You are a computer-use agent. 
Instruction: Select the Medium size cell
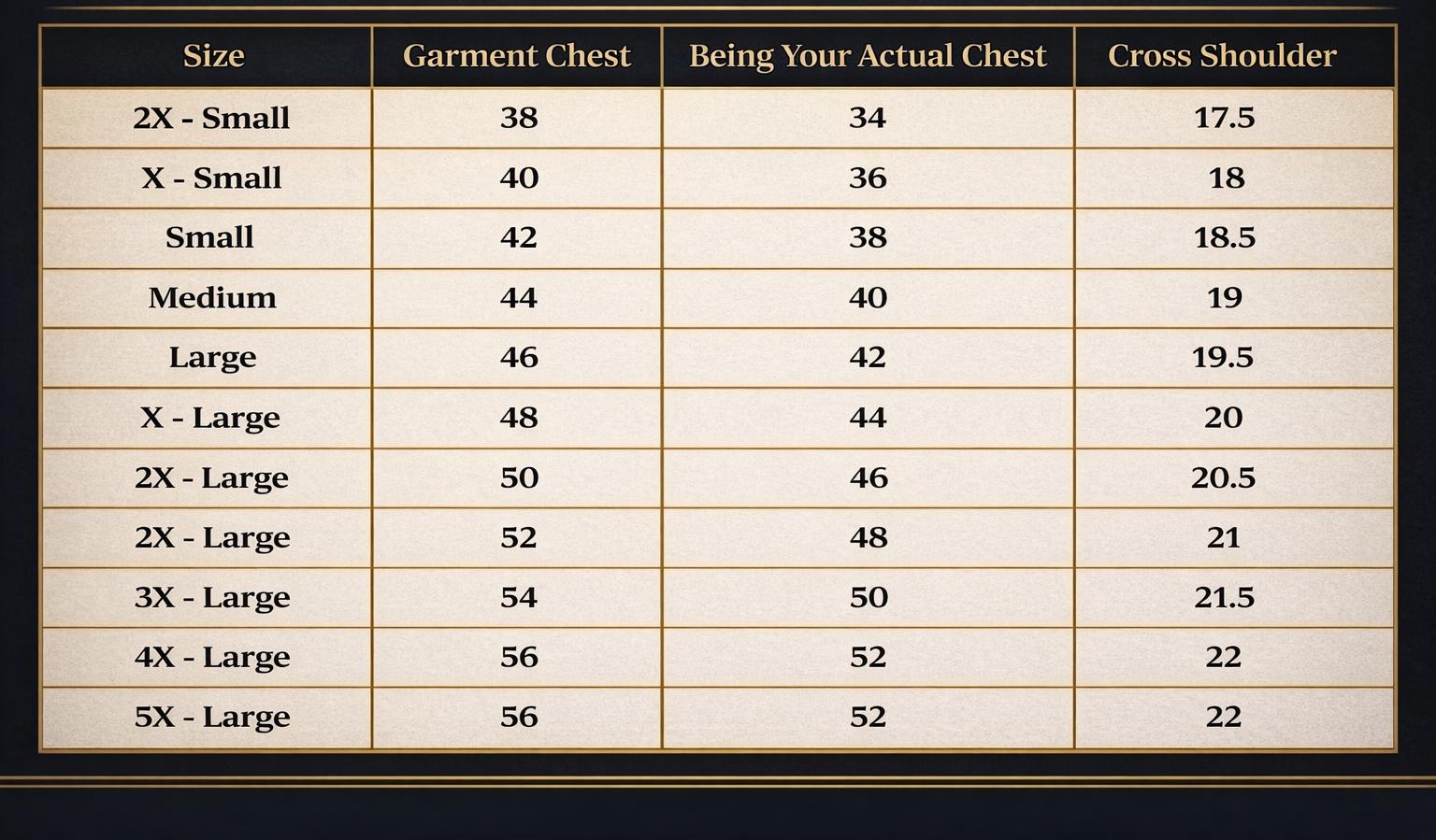[212, 297]
